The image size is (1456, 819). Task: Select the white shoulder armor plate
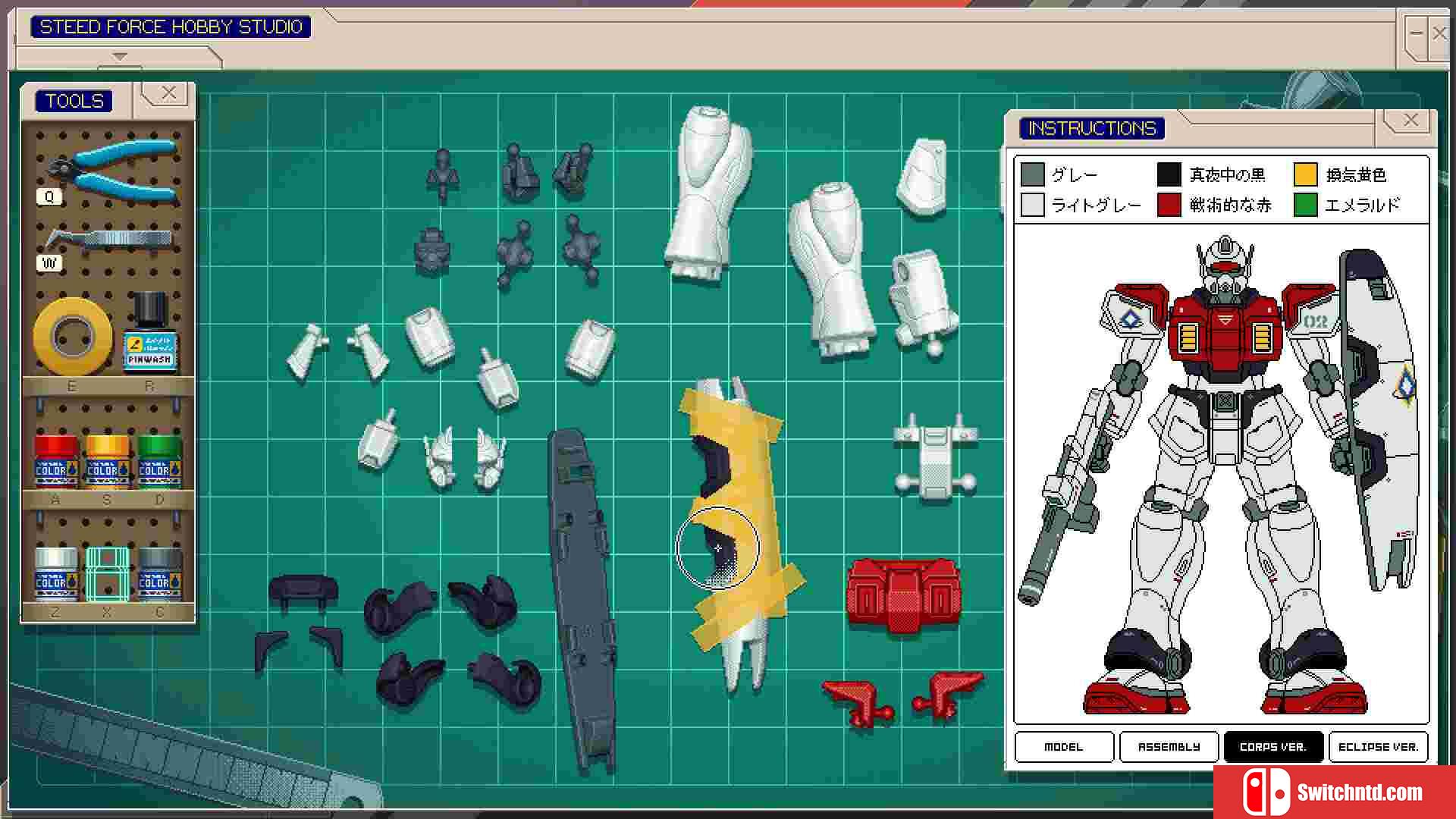pyautogui.click(x=921, y=177)
